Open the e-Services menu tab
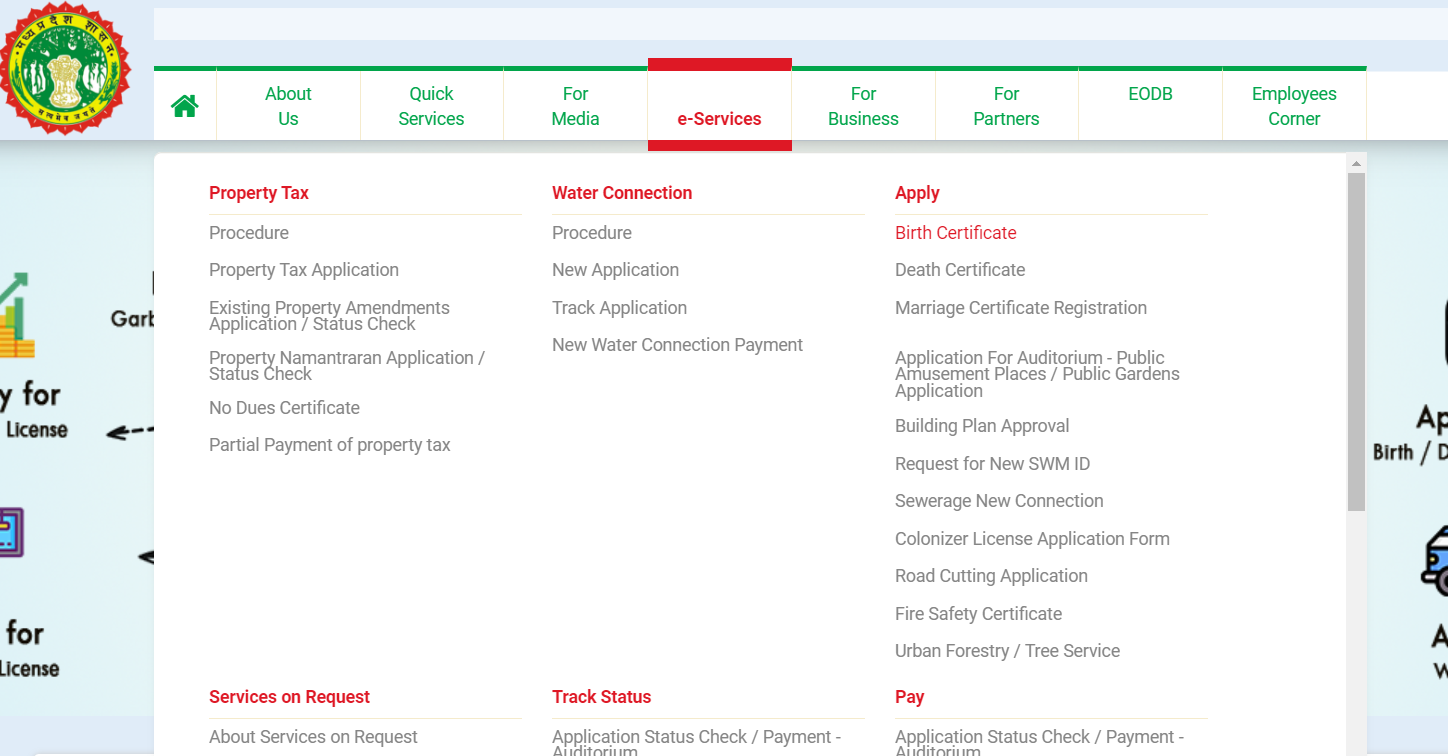Image resolution: width=1448 pixels, height=756 pixels. (x=719, y=118)
